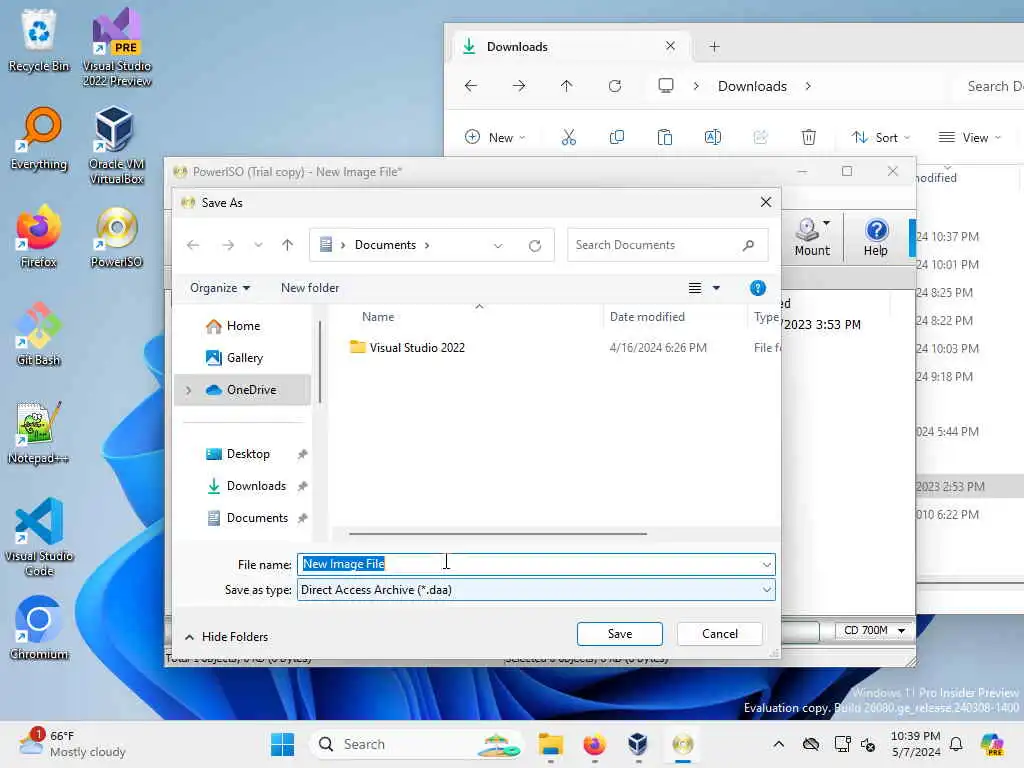The image size is (1024, 768).
Task: Add new tab in Explorer window
Action: [x=714, y=46]
